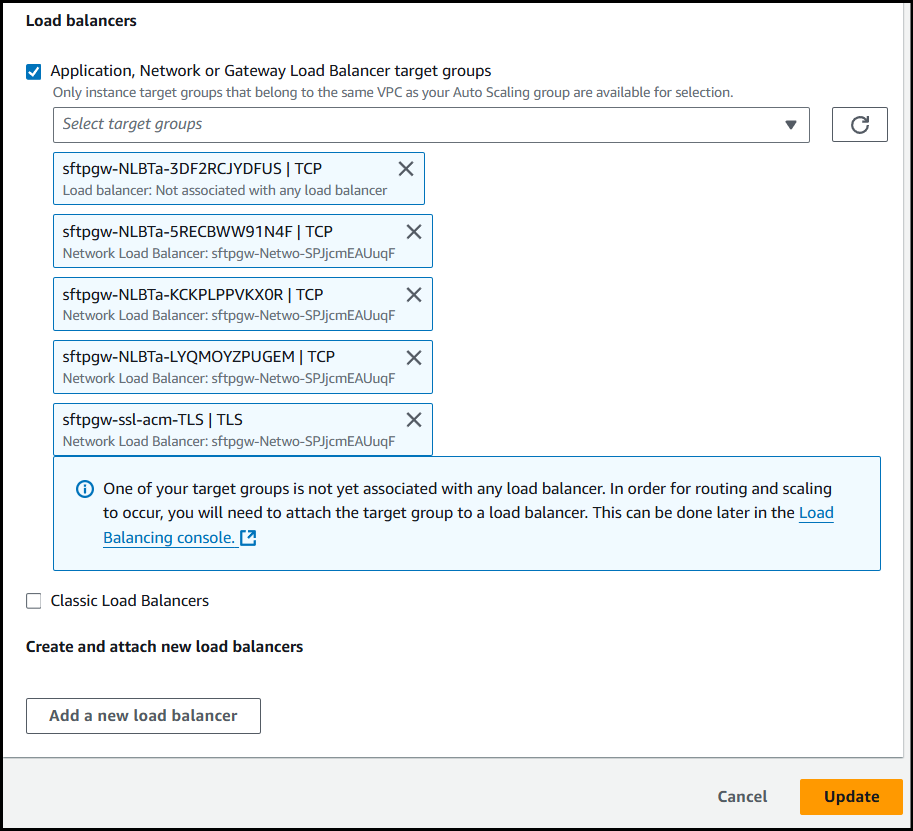Remove the sftpgw-NLBTa-5RECBWW91N4F target group
Viewport: 913px width, 831px height.
(414, 232)
